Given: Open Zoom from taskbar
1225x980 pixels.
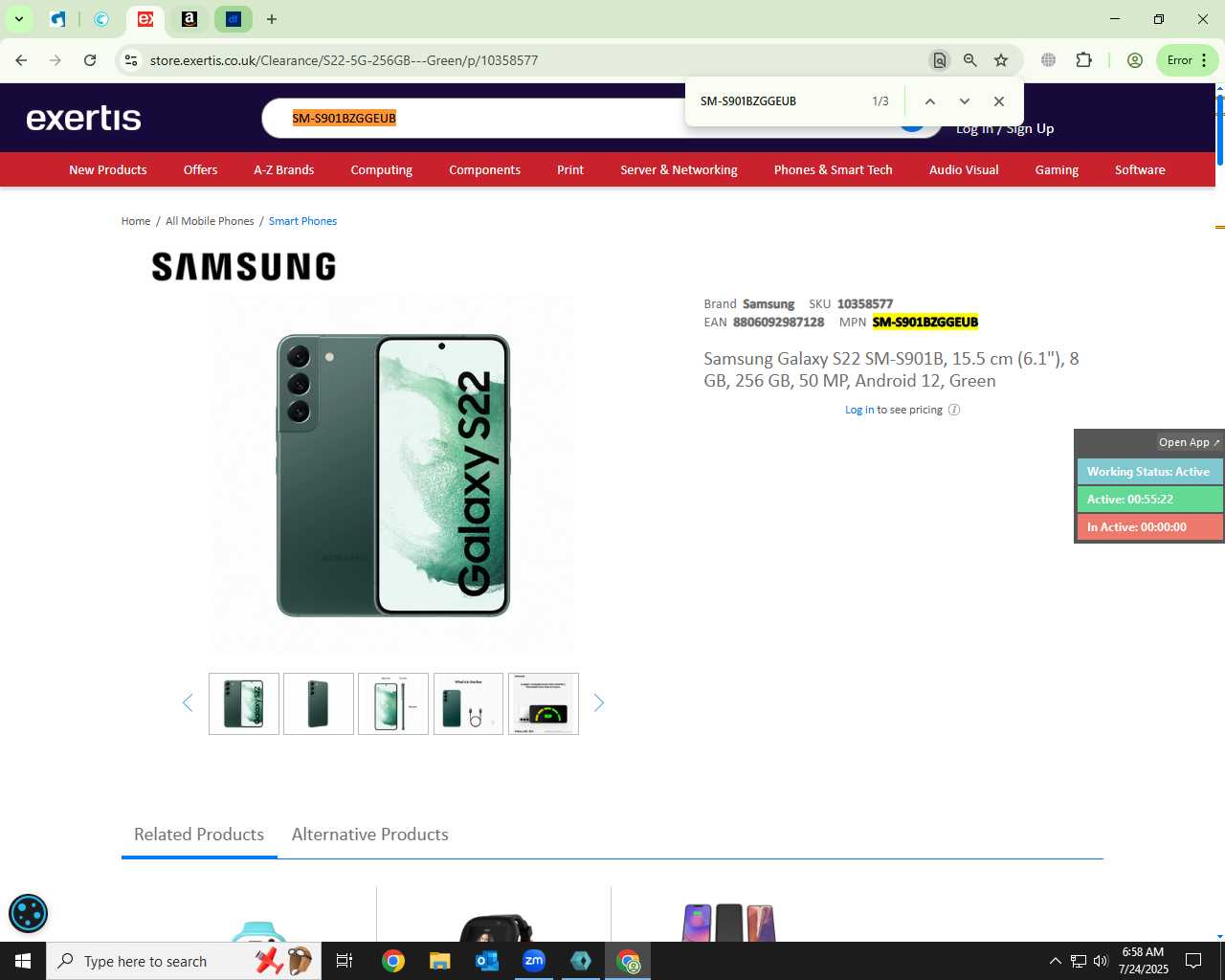Looking at the screenshot, I should point(534,961).
